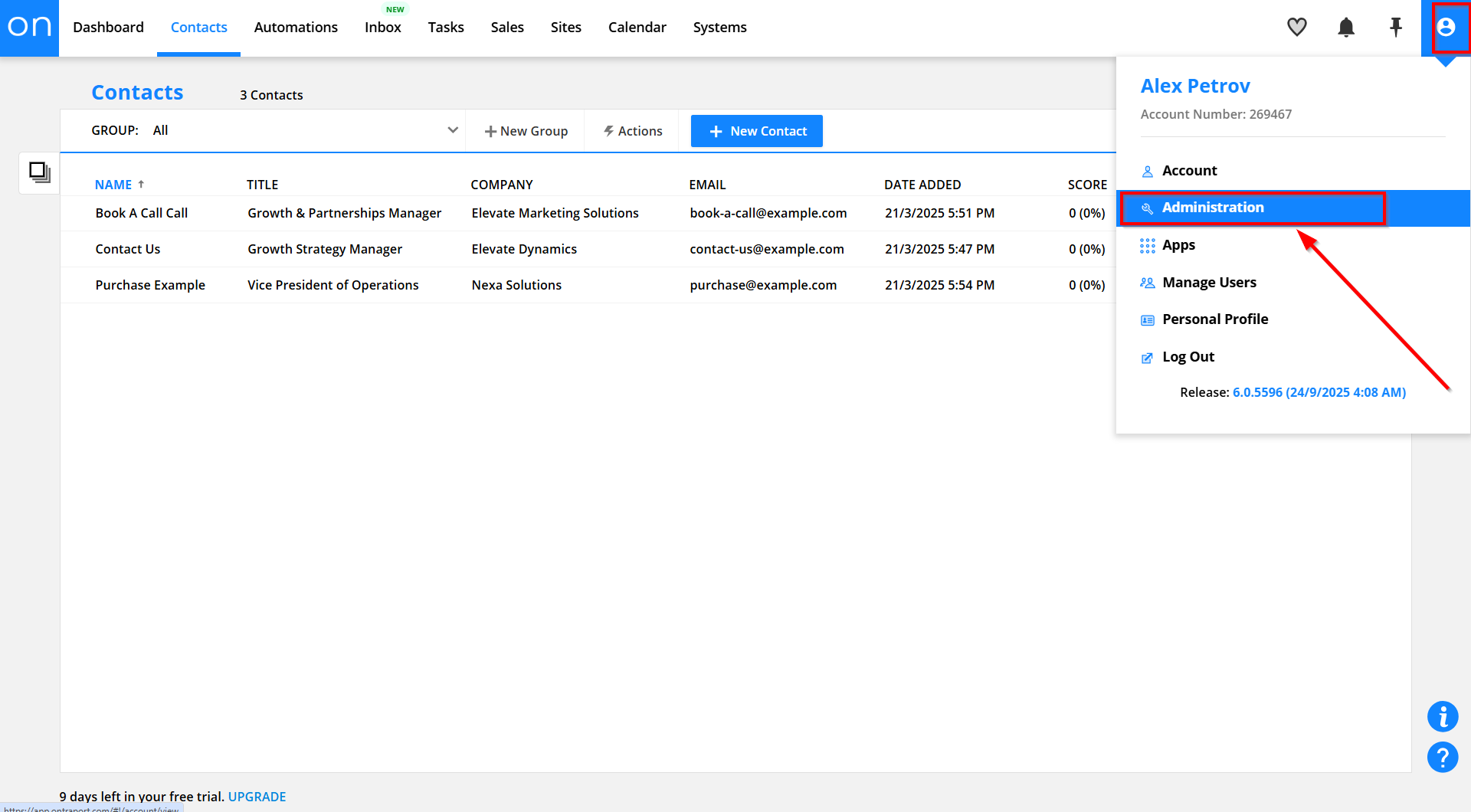Image resolution: width=1471 pixels, height=812 pixels.
Task: Open Manage Users menu item
Action: pos(1209,283)
